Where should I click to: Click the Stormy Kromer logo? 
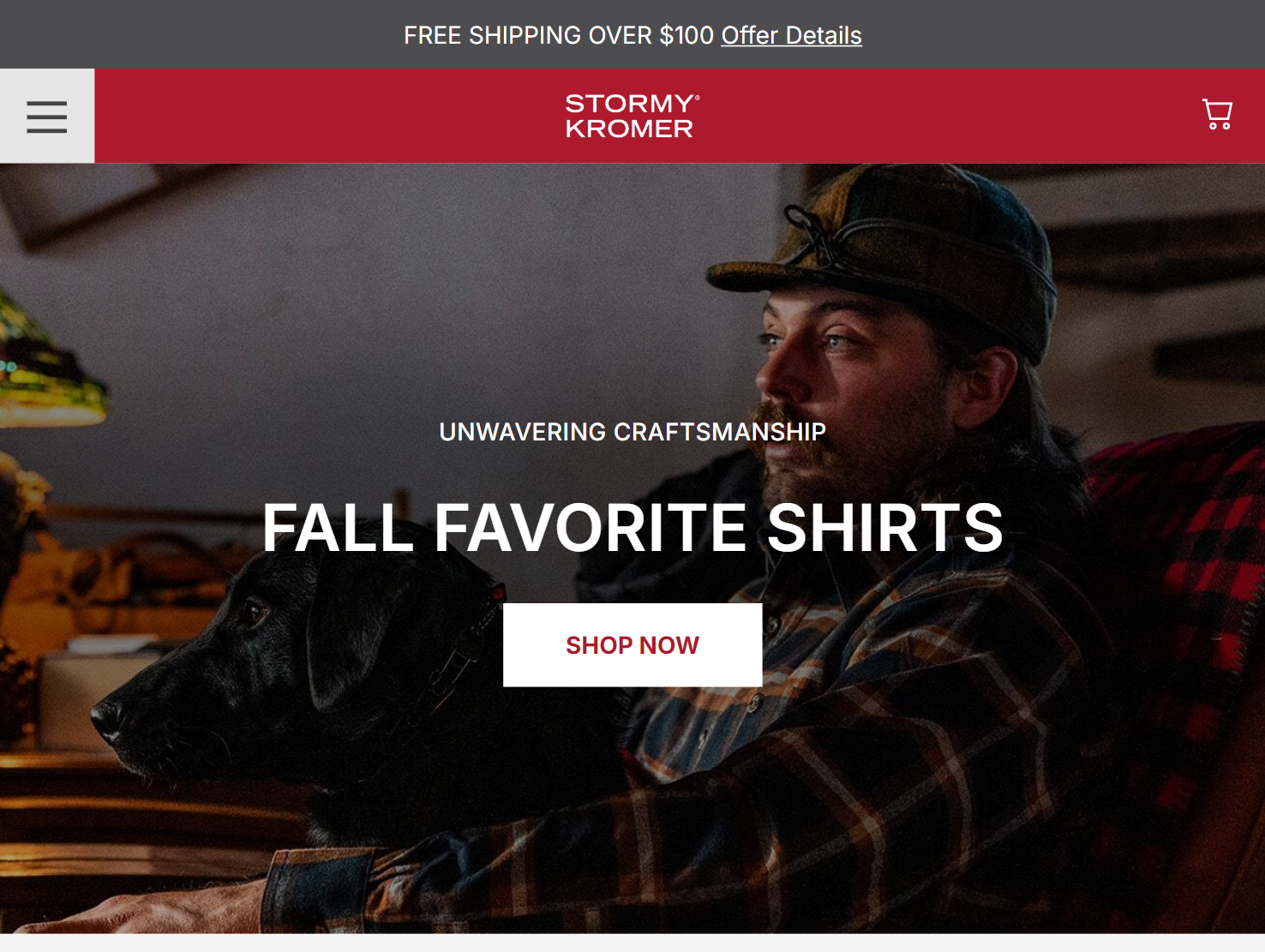[632, 116]
